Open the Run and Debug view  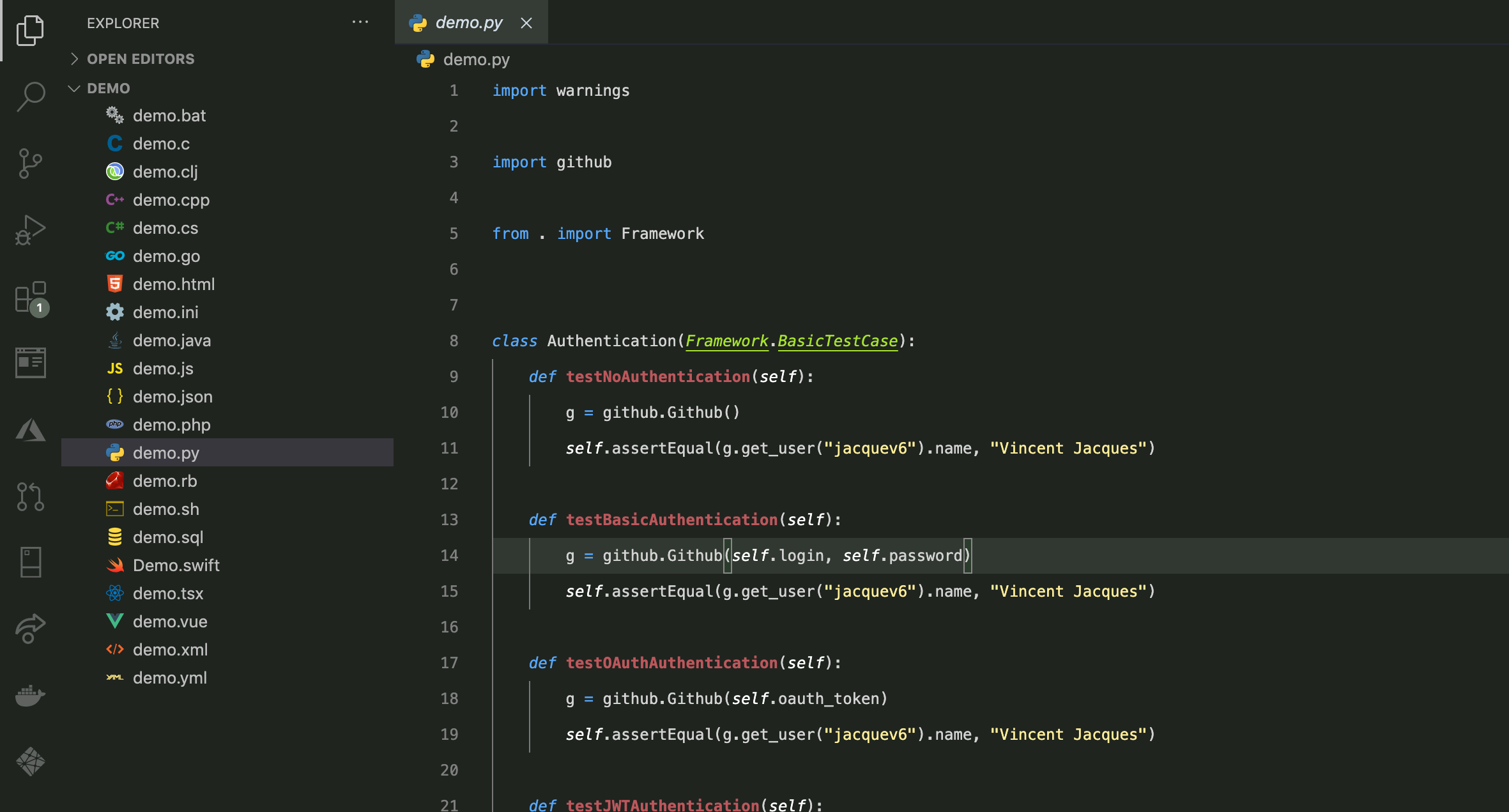[30, 230]
